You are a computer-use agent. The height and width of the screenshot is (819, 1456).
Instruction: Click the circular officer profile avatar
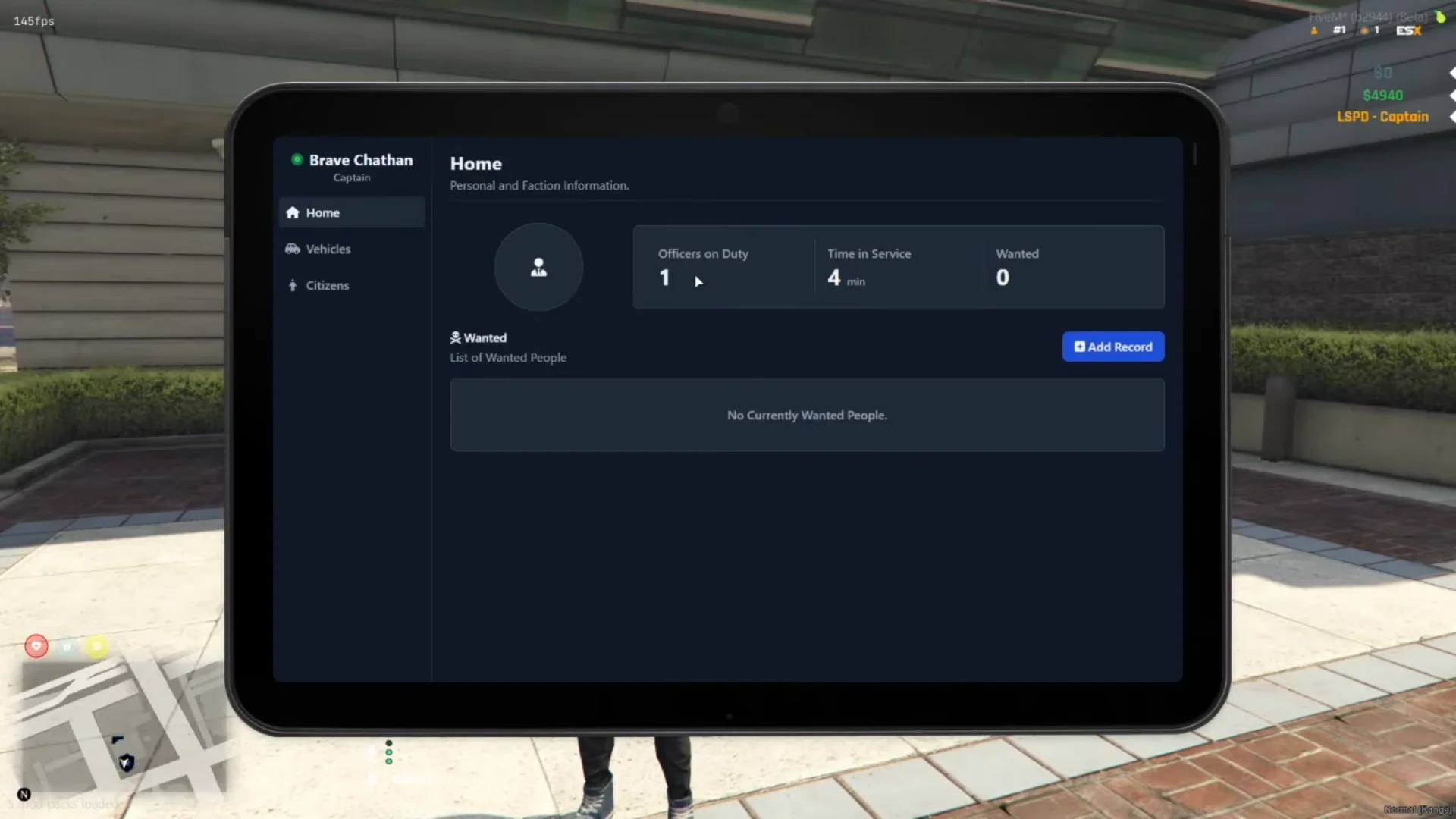538,267
